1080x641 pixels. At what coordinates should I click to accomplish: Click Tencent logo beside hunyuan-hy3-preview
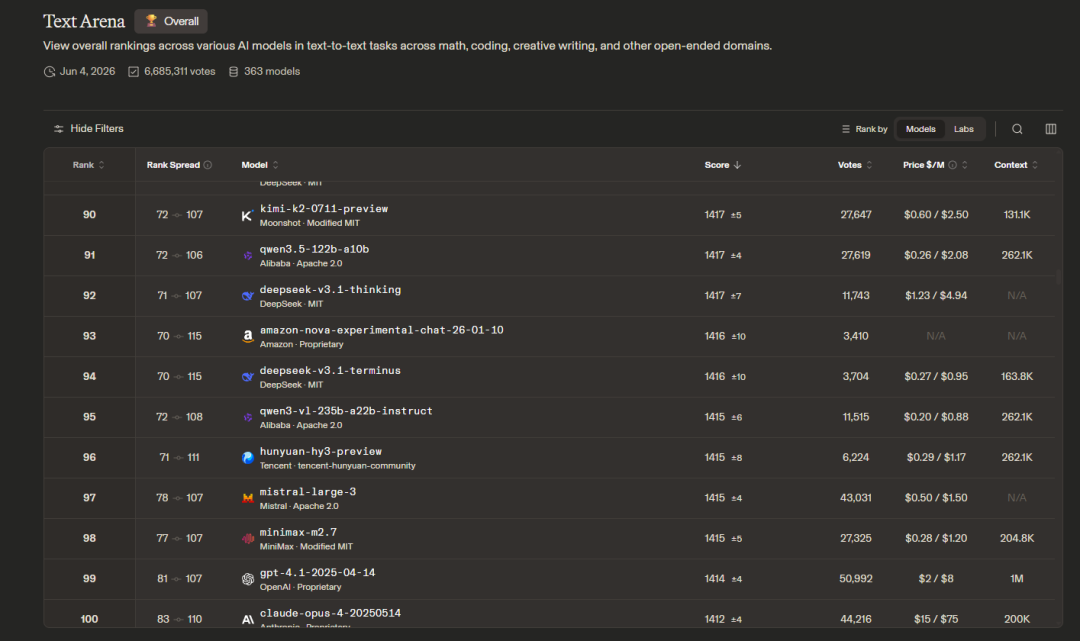pos(248,458)
